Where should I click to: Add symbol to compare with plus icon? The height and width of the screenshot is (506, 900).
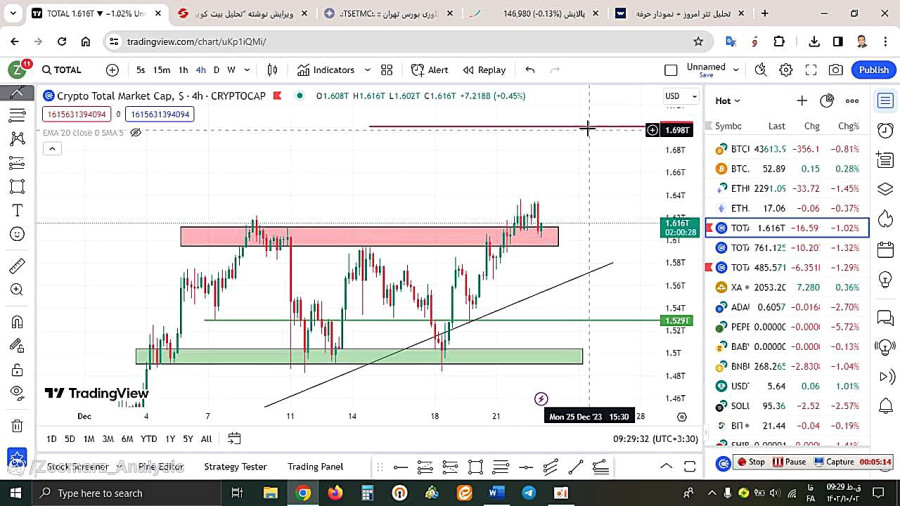(x=112, y=70)
